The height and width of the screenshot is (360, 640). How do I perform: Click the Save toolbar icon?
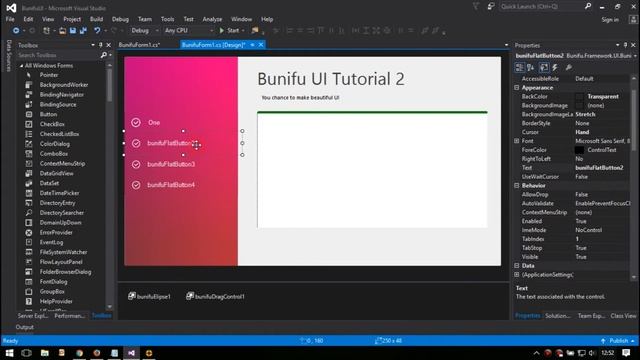pos(73,31)
